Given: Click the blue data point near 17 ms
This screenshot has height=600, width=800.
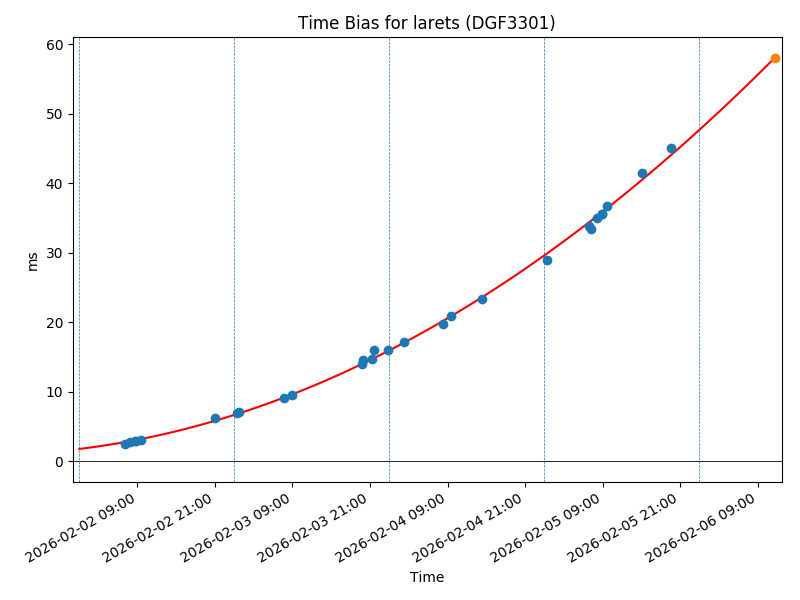Looking at the screenshot, I should tap(404, 342).
